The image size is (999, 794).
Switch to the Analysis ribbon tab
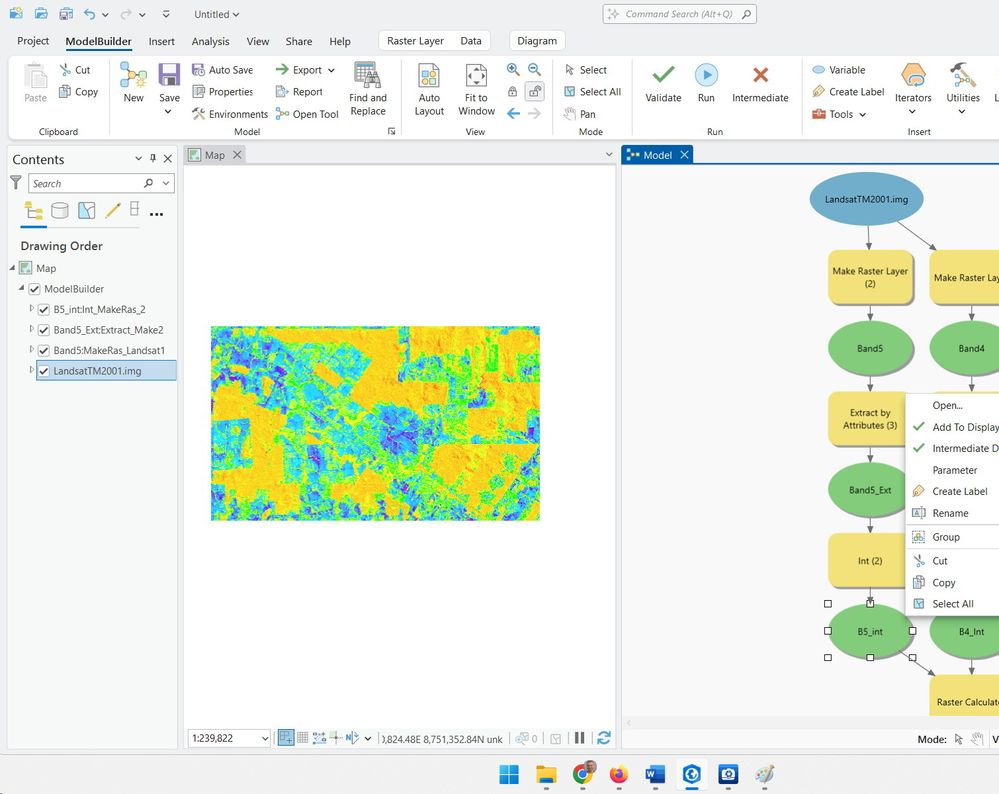point(210,42)
